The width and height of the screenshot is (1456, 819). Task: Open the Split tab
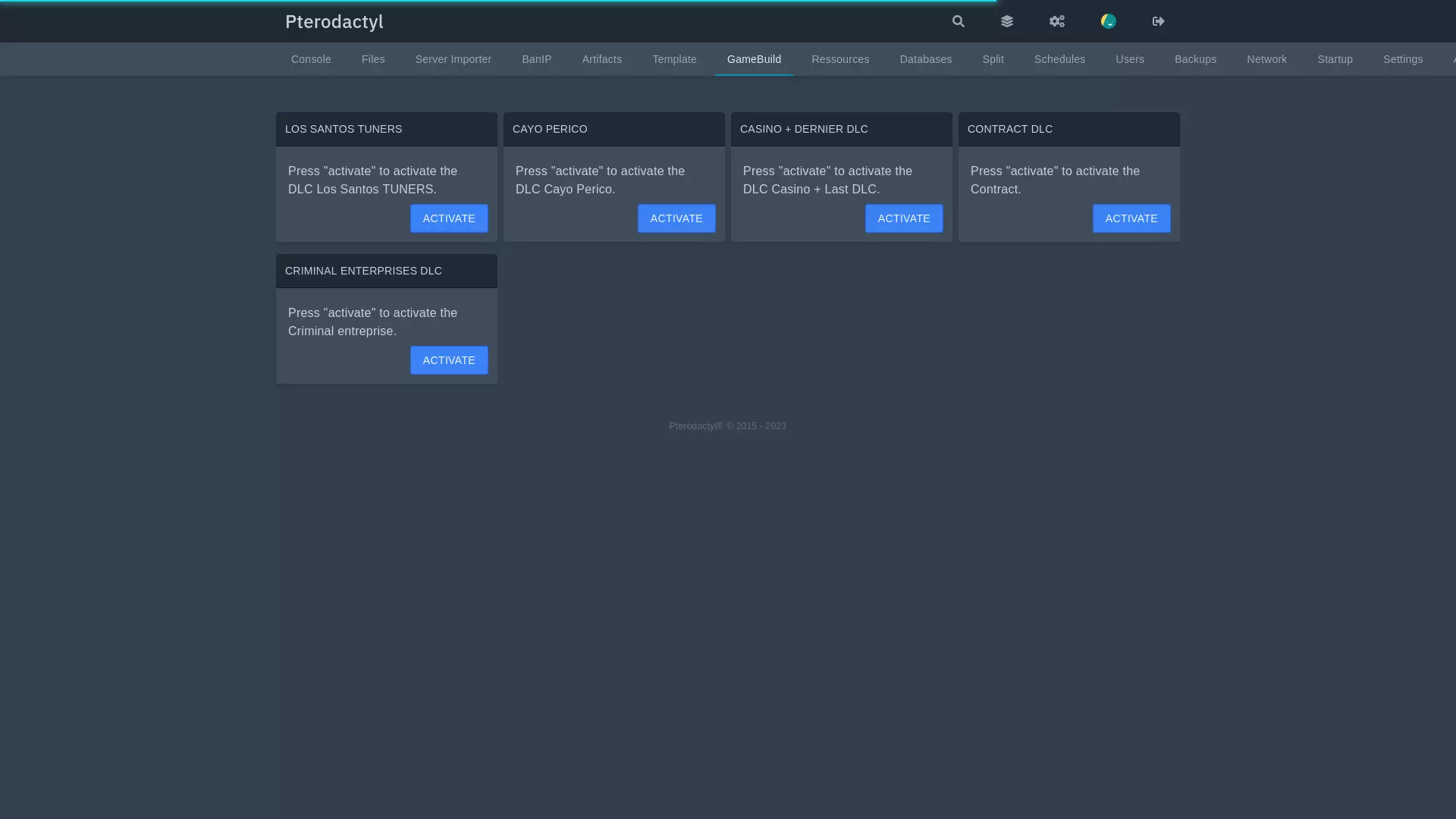(x=993, y=59)
